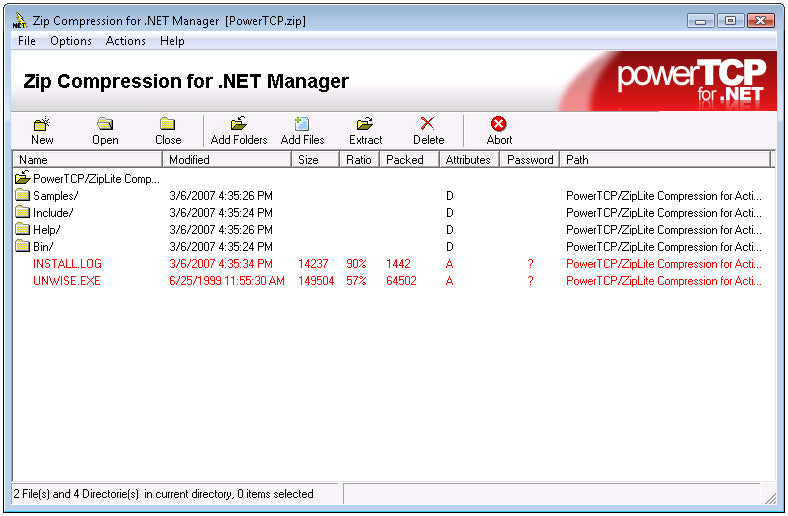The image size is (788, 516).
Task: Open the Actions menu
Action: 126,41
